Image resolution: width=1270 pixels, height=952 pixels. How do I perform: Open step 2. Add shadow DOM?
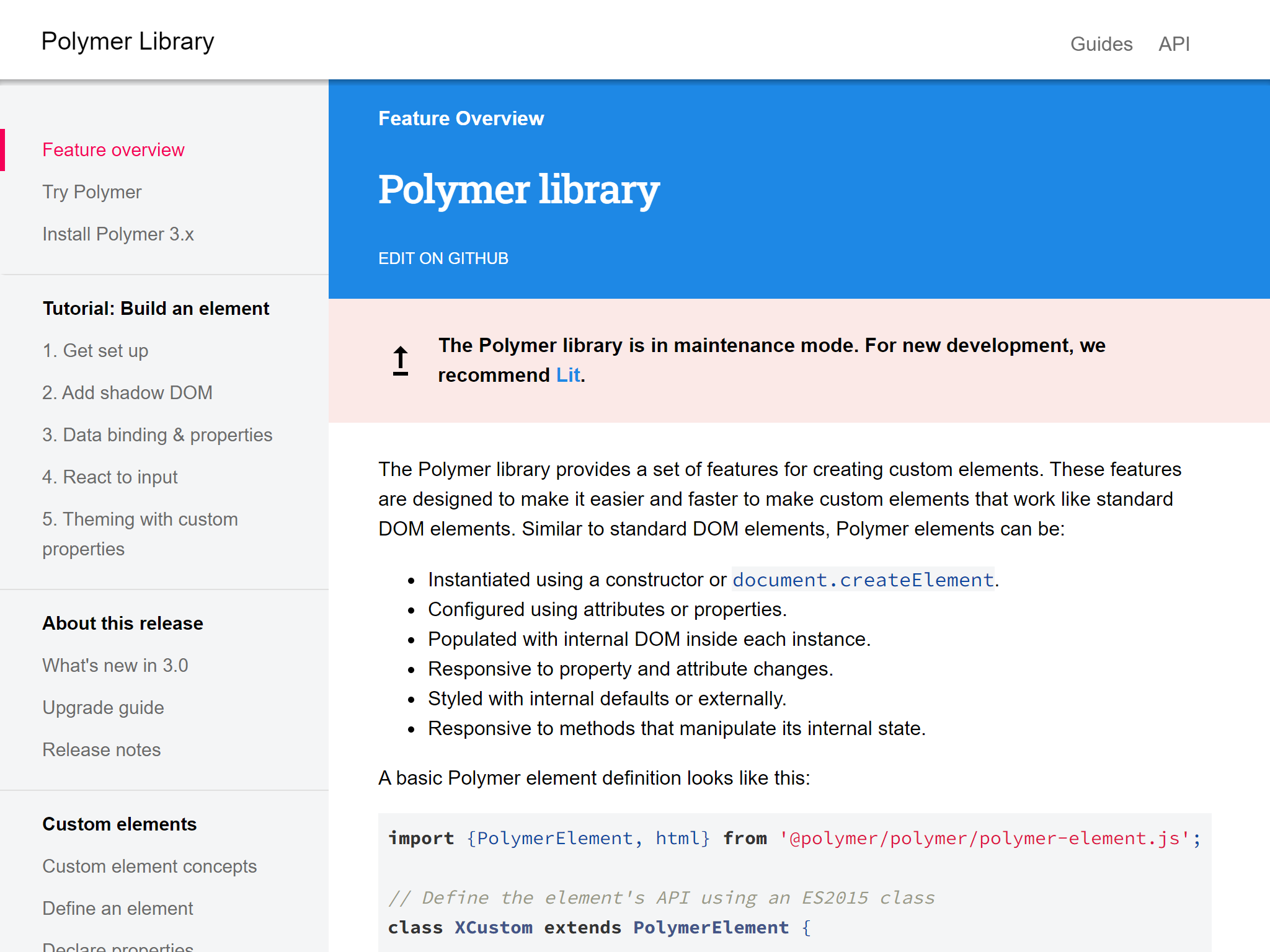[x=127, y=392]
